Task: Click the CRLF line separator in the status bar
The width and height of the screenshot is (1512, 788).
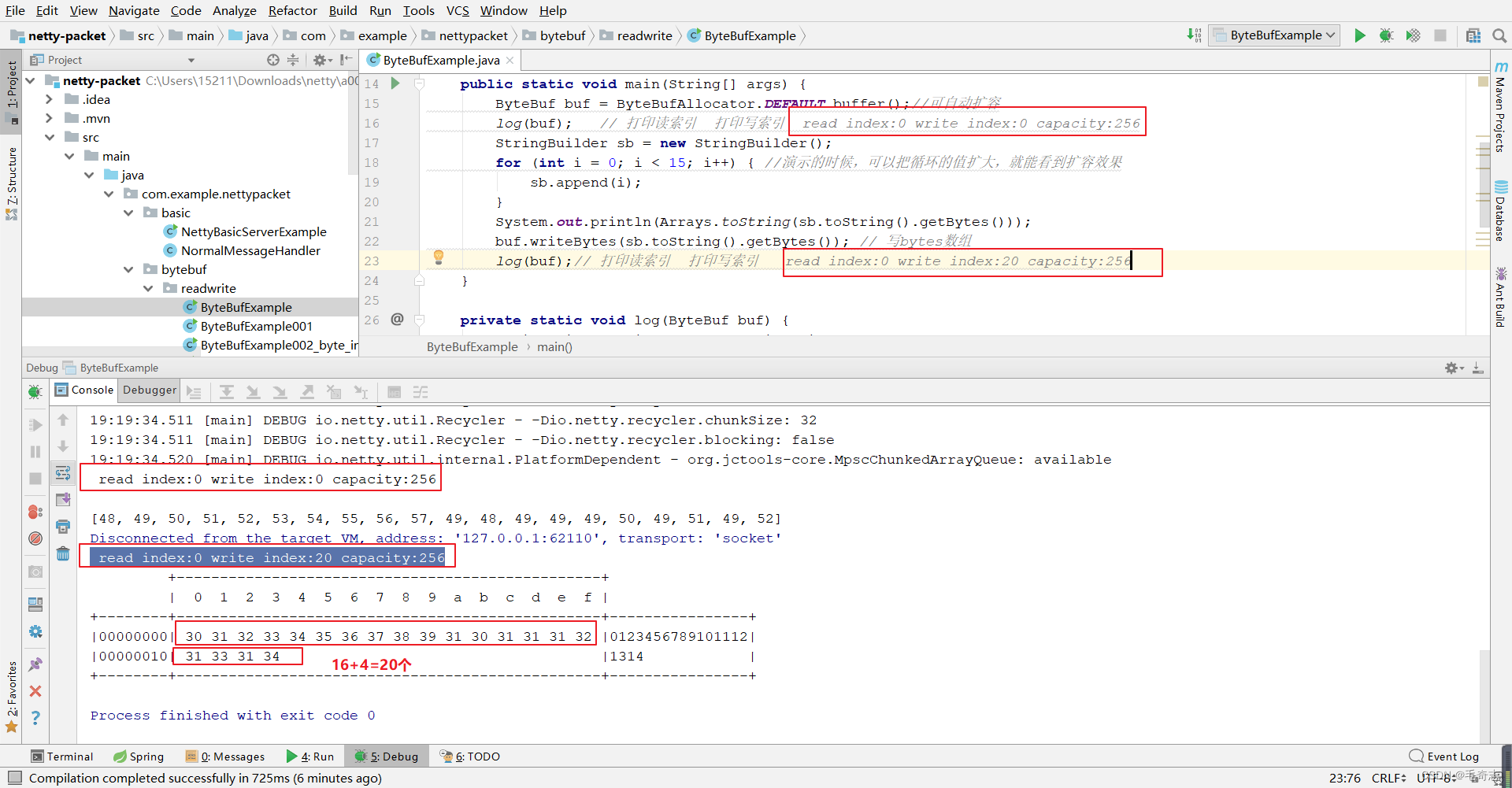Action: coord(1389,778)
